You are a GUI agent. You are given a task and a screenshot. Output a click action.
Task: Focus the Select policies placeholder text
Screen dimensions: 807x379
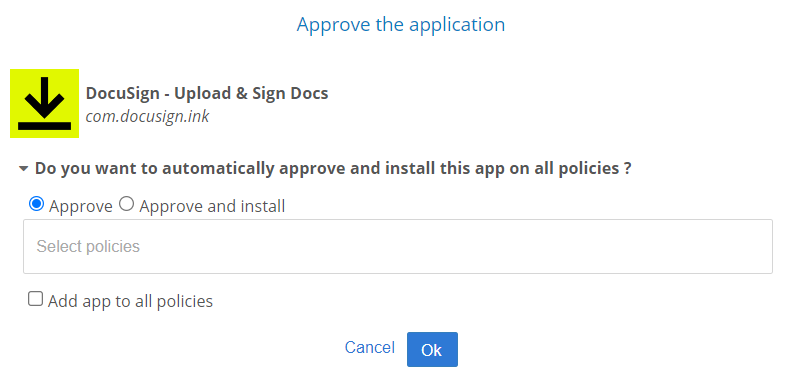88,247
